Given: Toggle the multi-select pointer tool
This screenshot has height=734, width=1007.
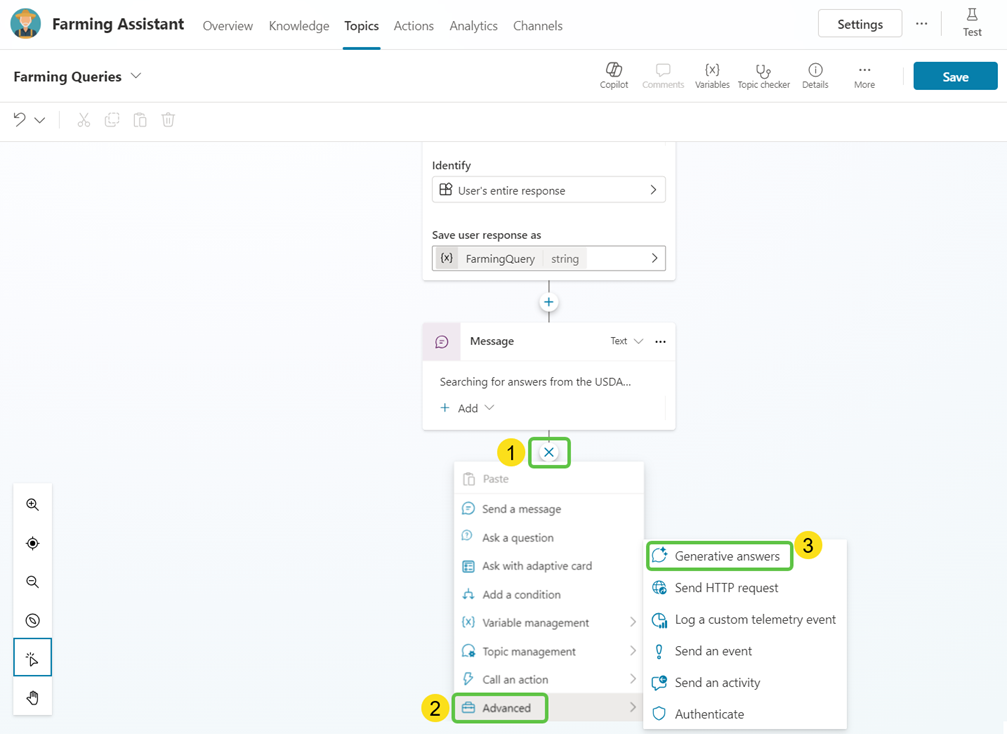Looking at the screenshot, I should (x=33, y=658).
